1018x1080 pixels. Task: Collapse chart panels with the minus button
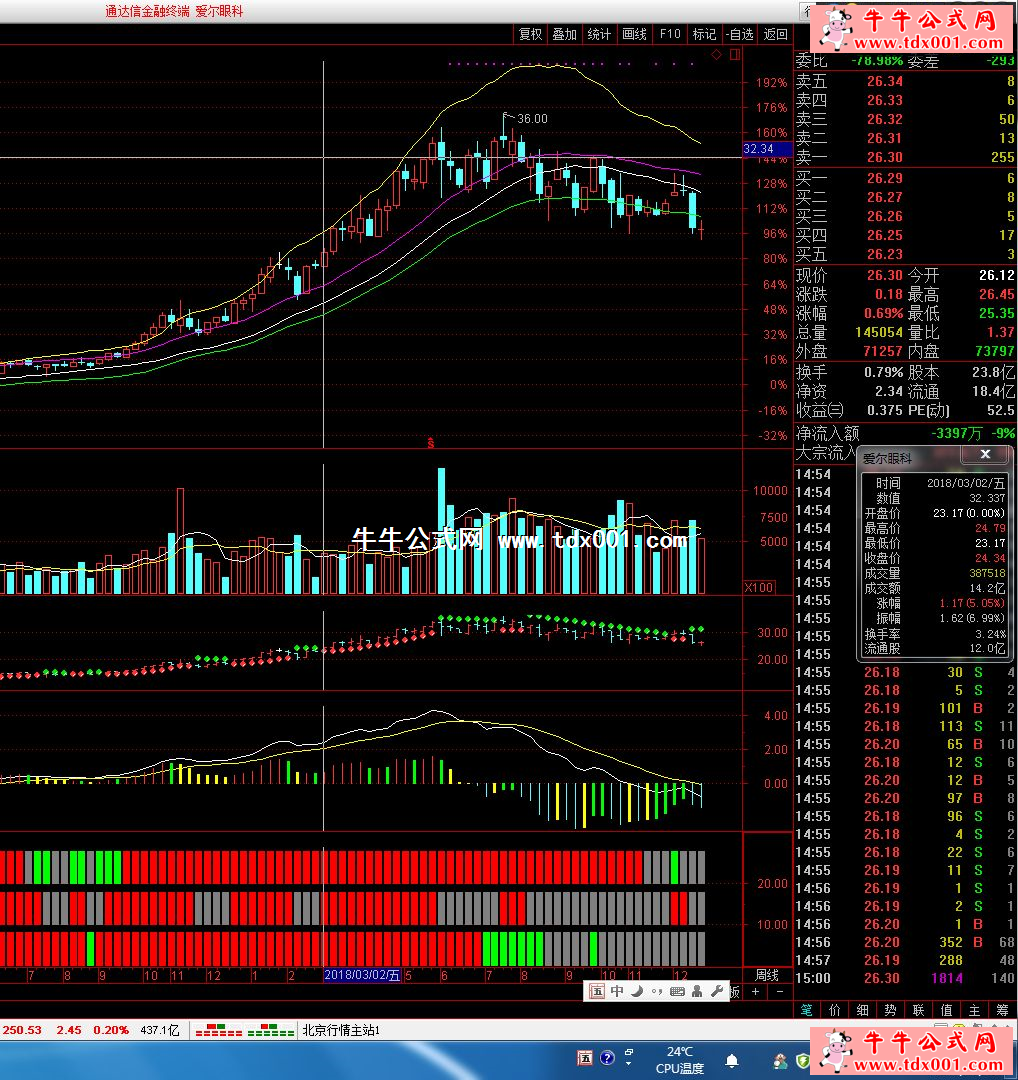[x=779, y=992]
